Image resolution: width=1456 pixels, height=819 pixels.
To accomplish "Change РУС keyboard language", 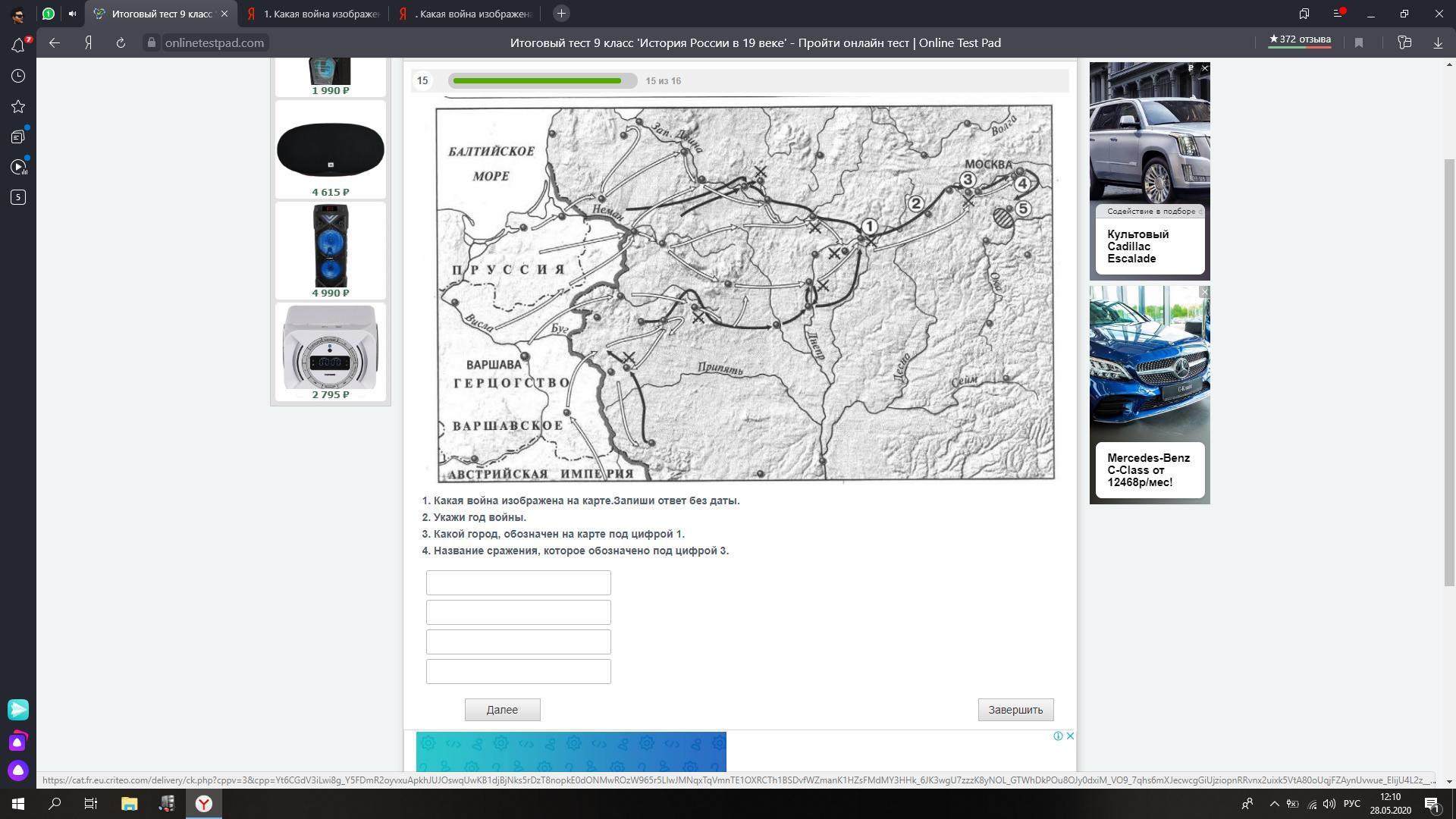I will point(1352,804).
